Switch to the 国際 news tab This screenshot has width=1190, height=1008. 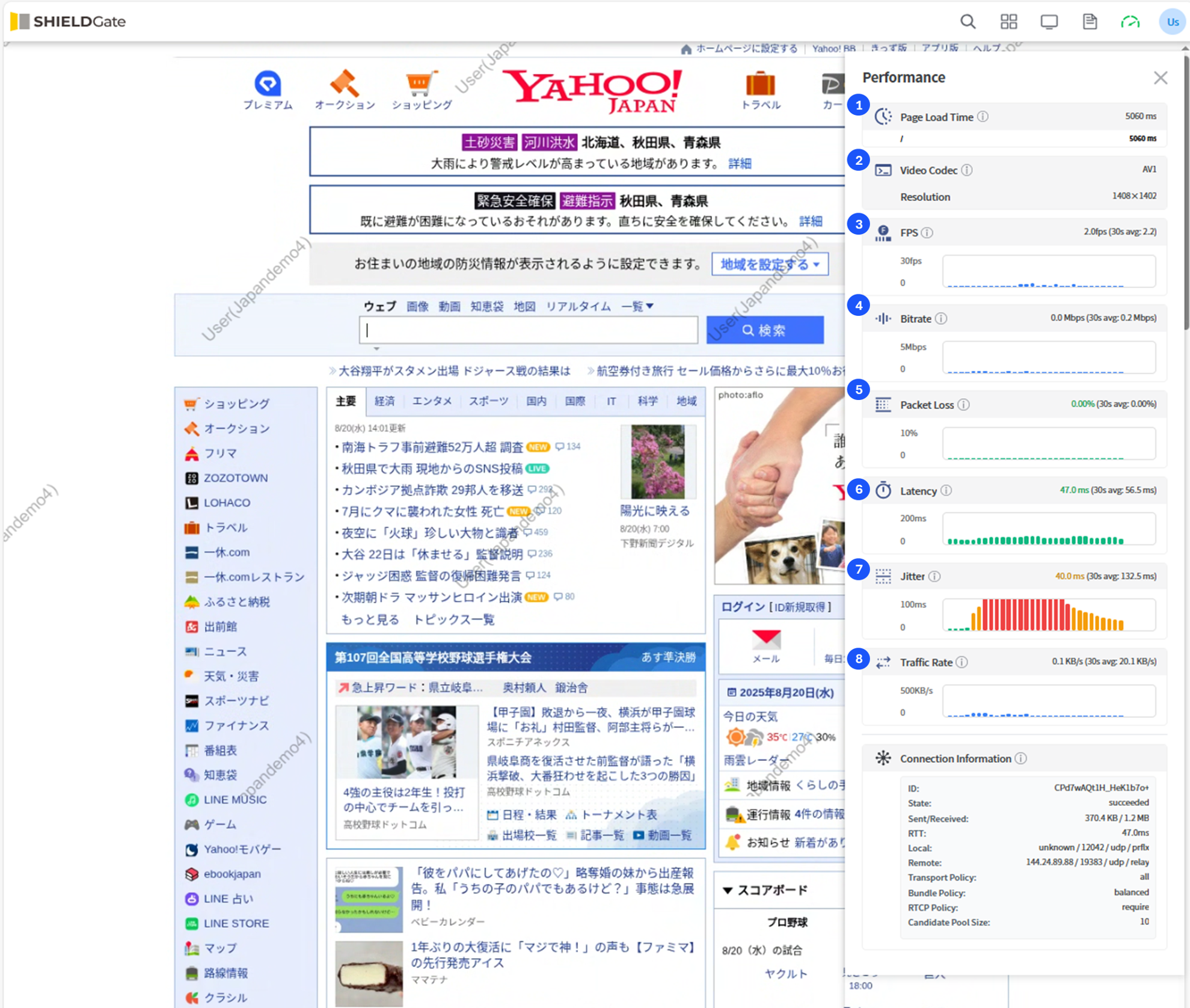tap(575, 401)
